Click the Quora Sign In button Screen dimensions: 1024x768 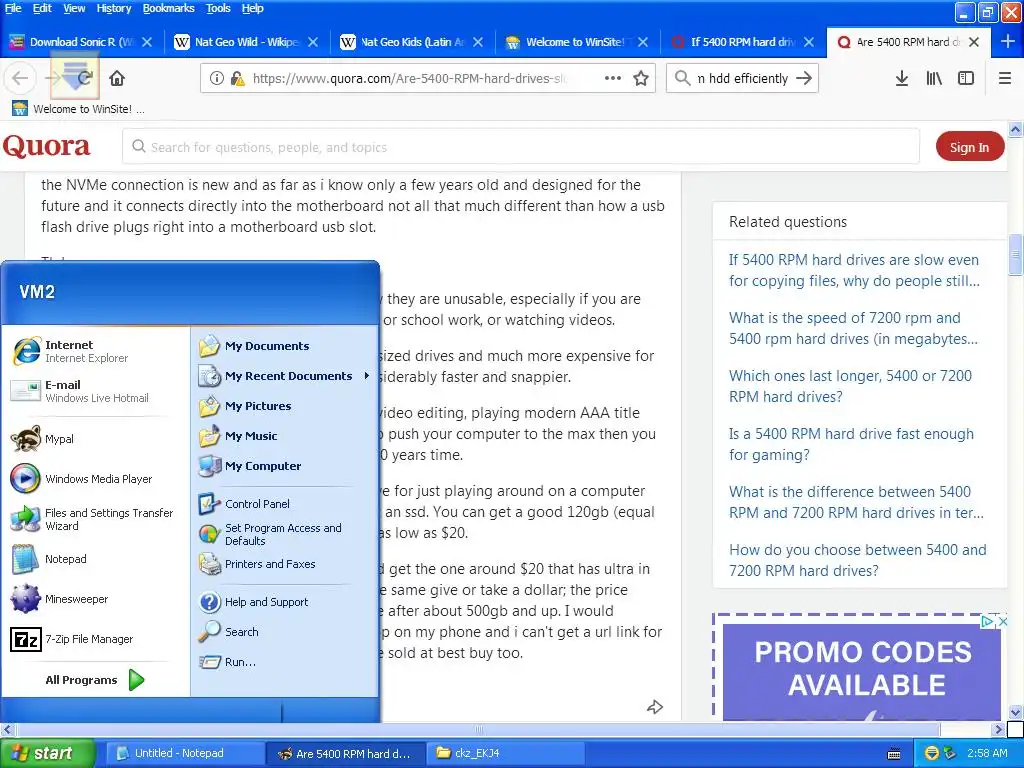coord(969,147)
